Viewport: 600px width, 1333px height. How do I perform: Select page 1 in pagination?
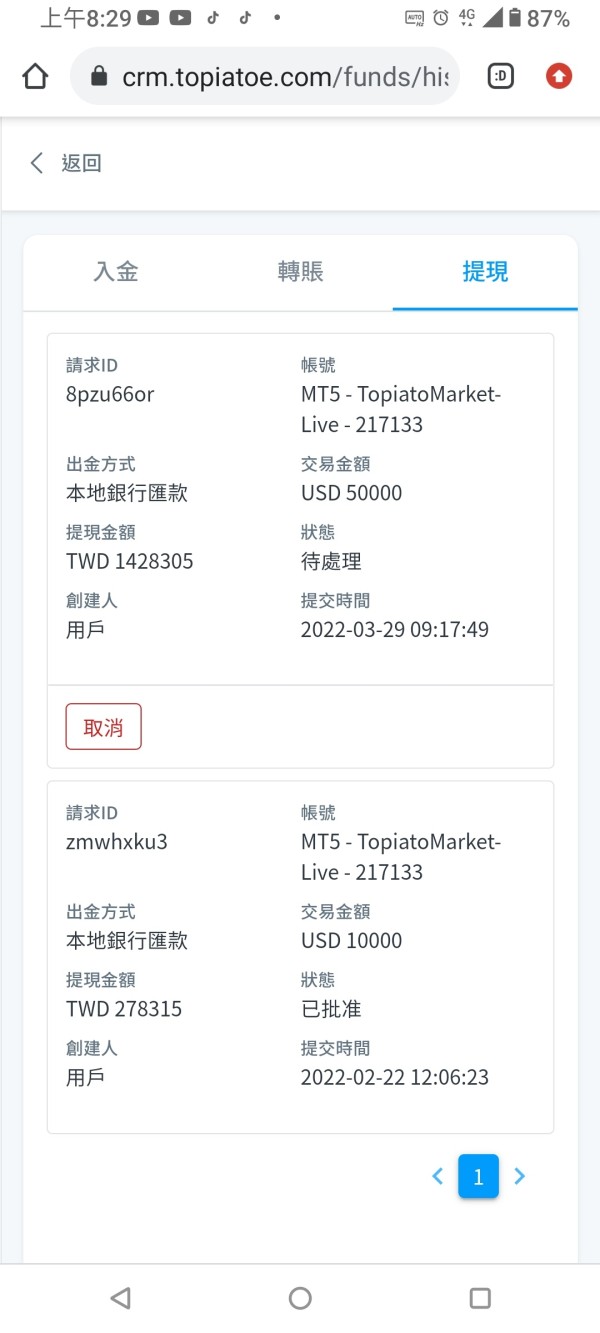click(x=478, y=1176)
